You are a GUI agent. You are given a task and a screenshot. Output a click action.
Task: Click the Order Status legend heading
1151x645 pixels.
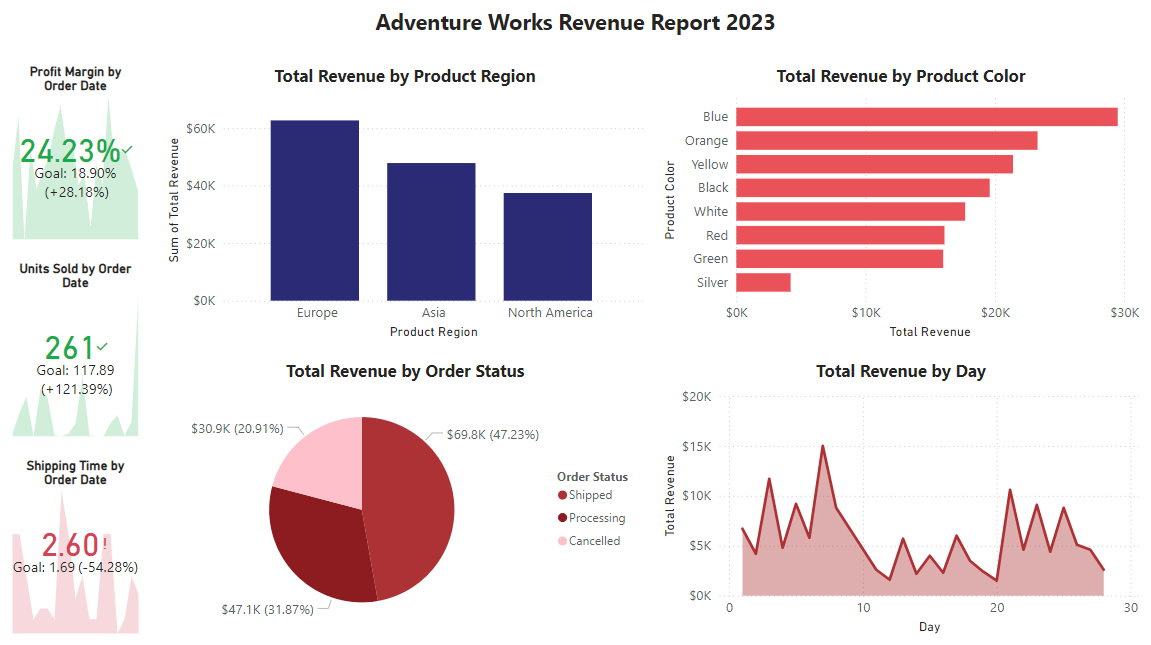coord(592,477)
